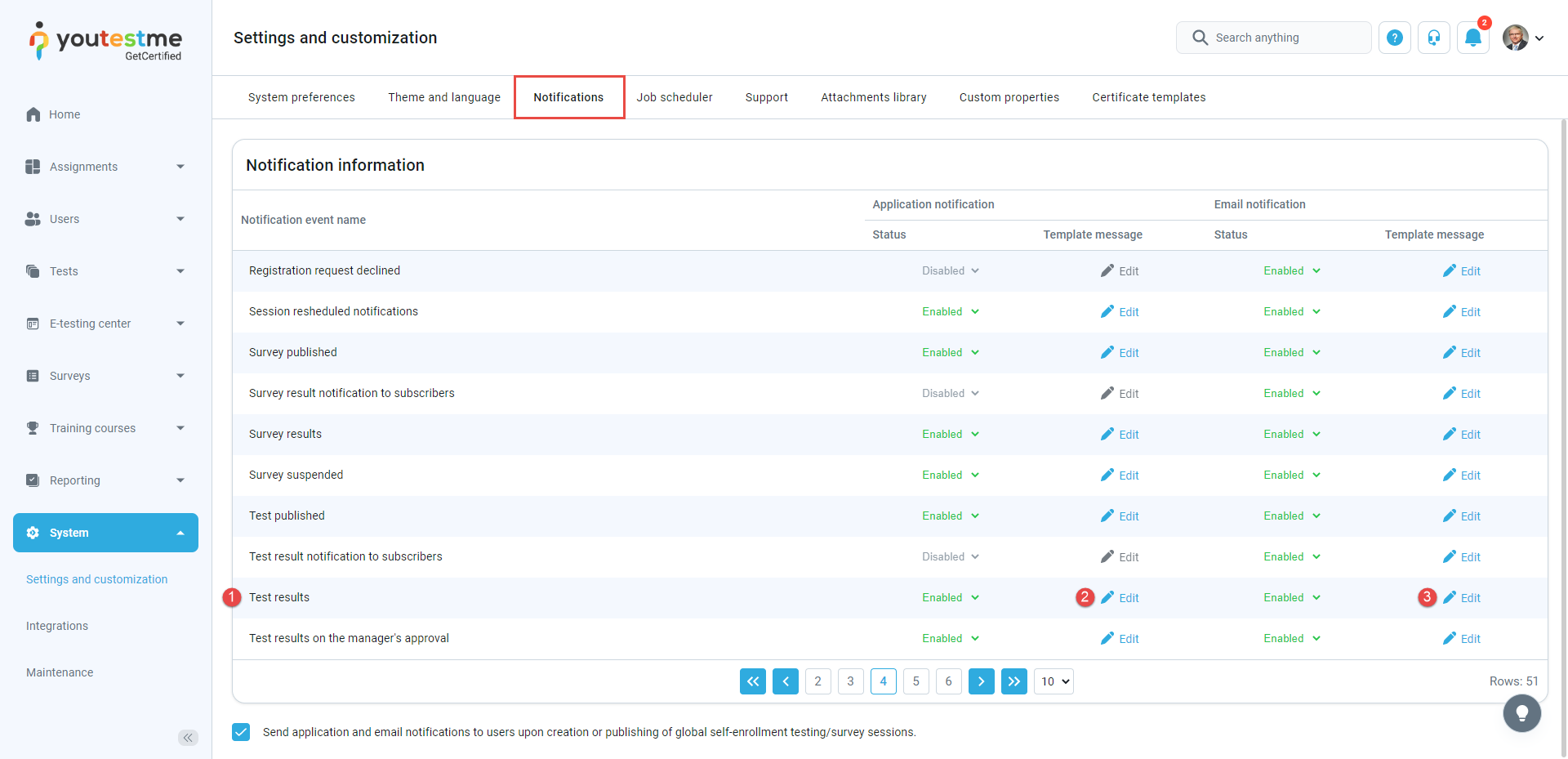
Task: Go to the last page of notifications
Action: click(1013, 681)
